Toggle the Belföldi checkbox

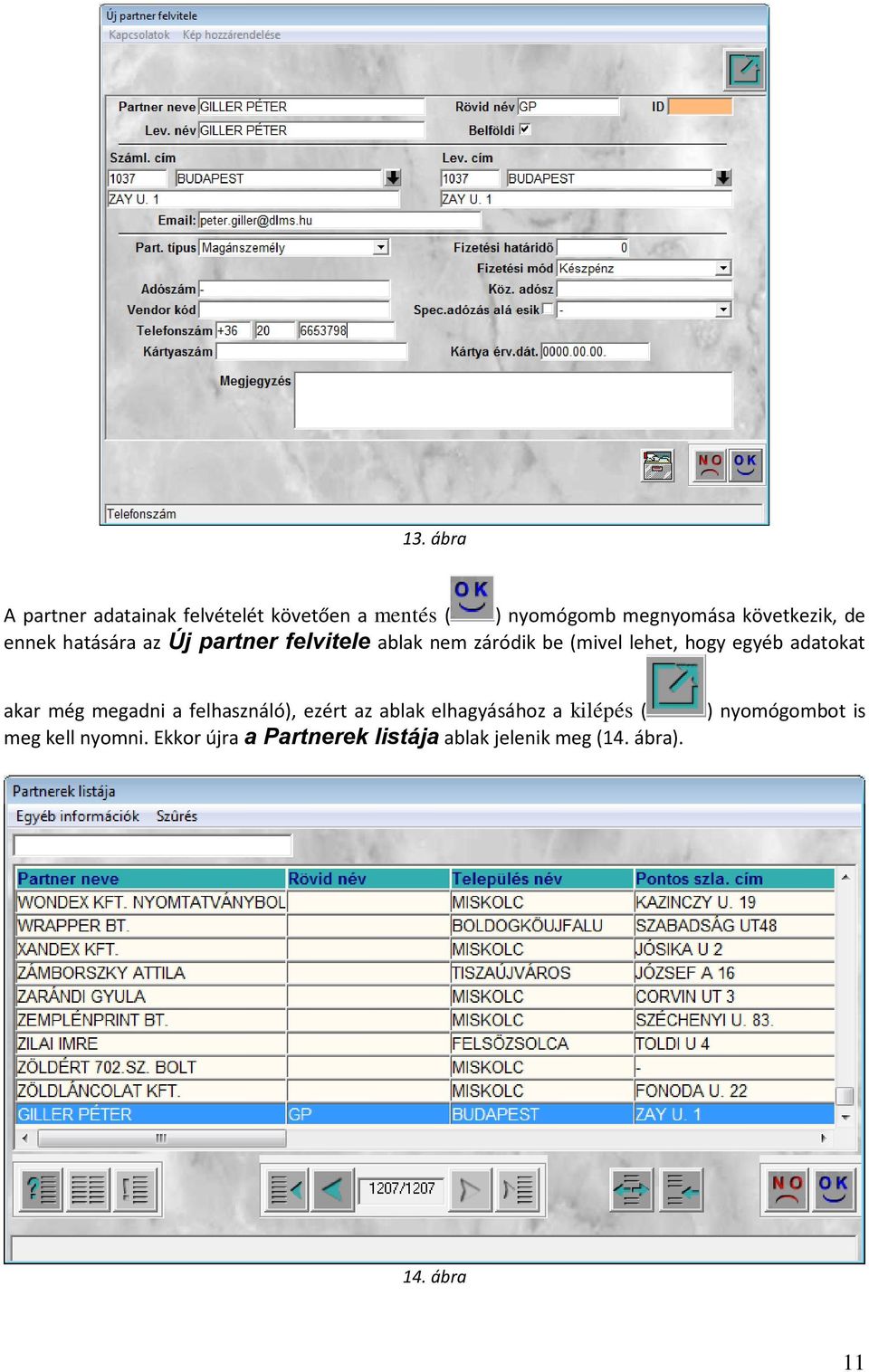[525, 129]
